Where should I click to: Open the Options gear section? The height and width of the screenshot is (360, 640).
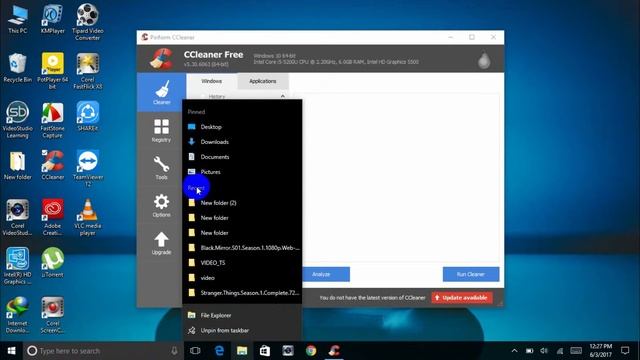pos(161,205)
